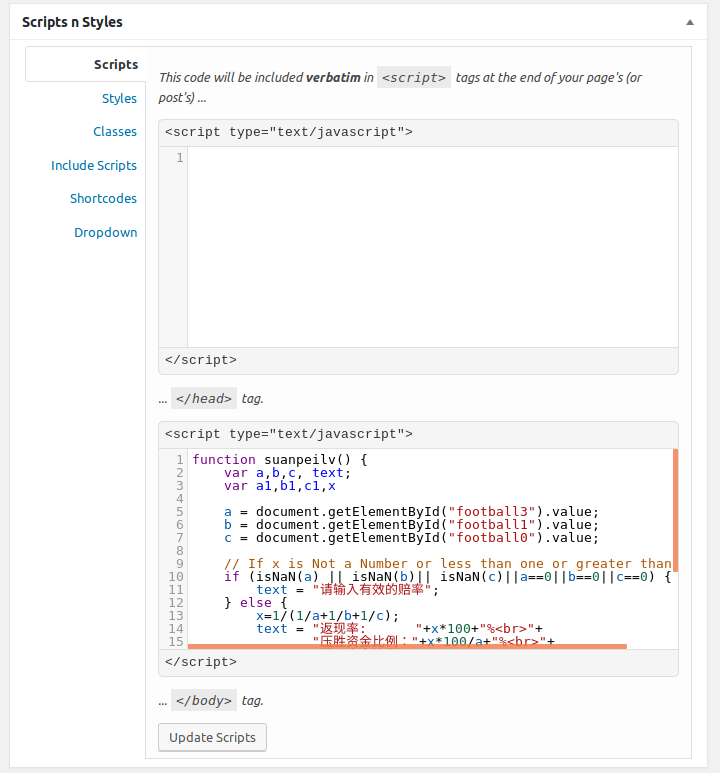Click the </head> code tag label
This screenshot has height=773, width=720.
[204, 398]
